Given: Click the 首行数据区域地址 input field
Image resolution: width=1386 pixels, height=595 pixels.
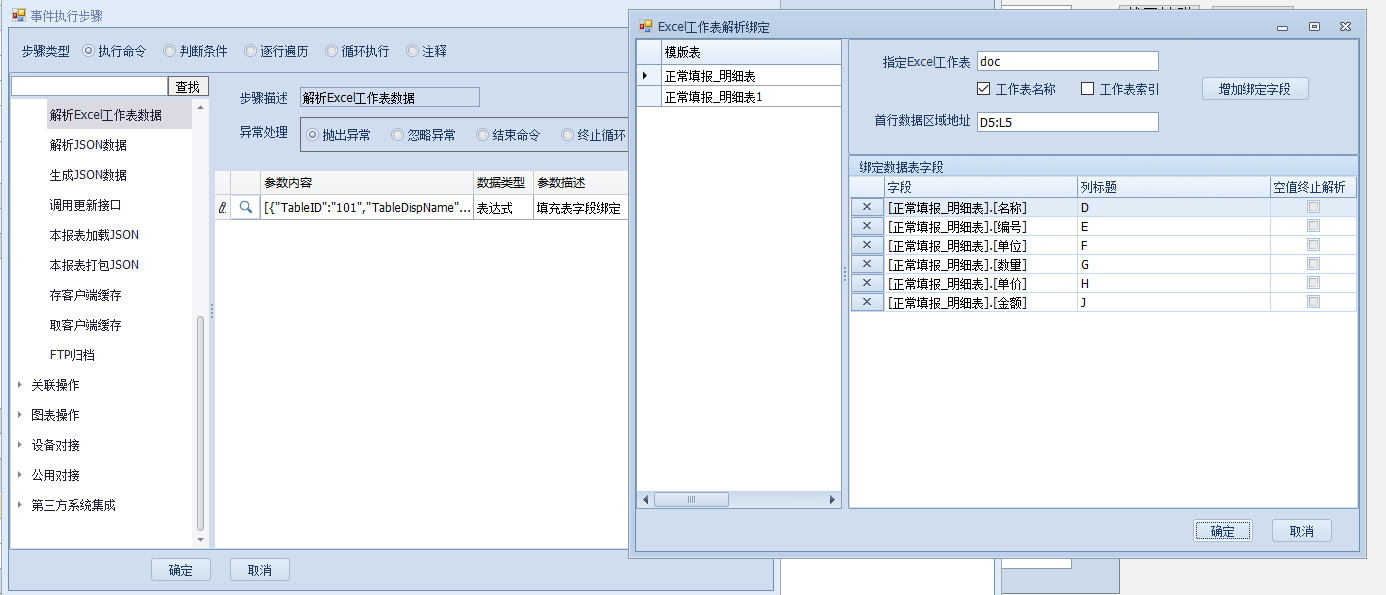Looking at the screenshot, I should point(1066,122).
